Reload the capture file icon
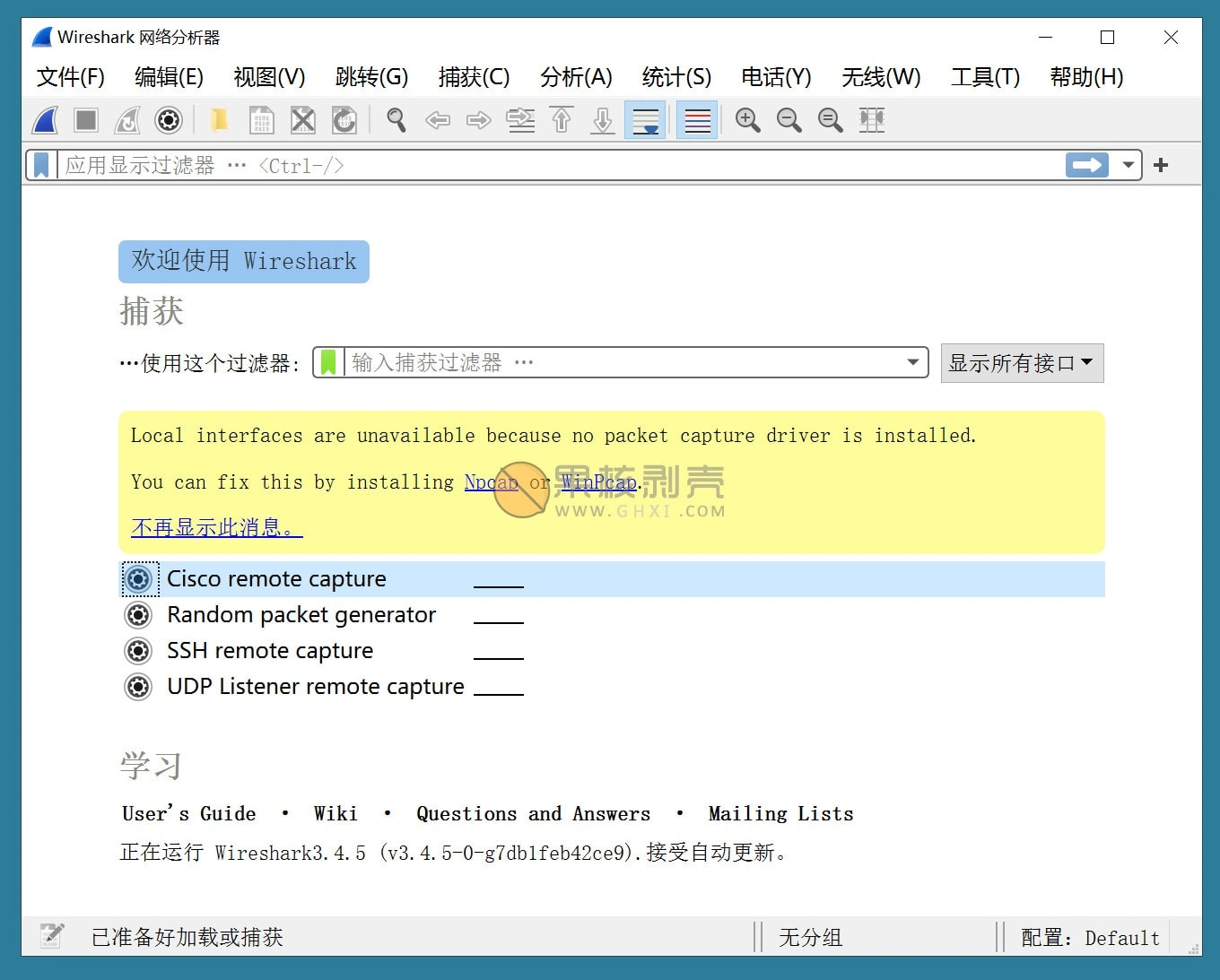 (344, 119)
